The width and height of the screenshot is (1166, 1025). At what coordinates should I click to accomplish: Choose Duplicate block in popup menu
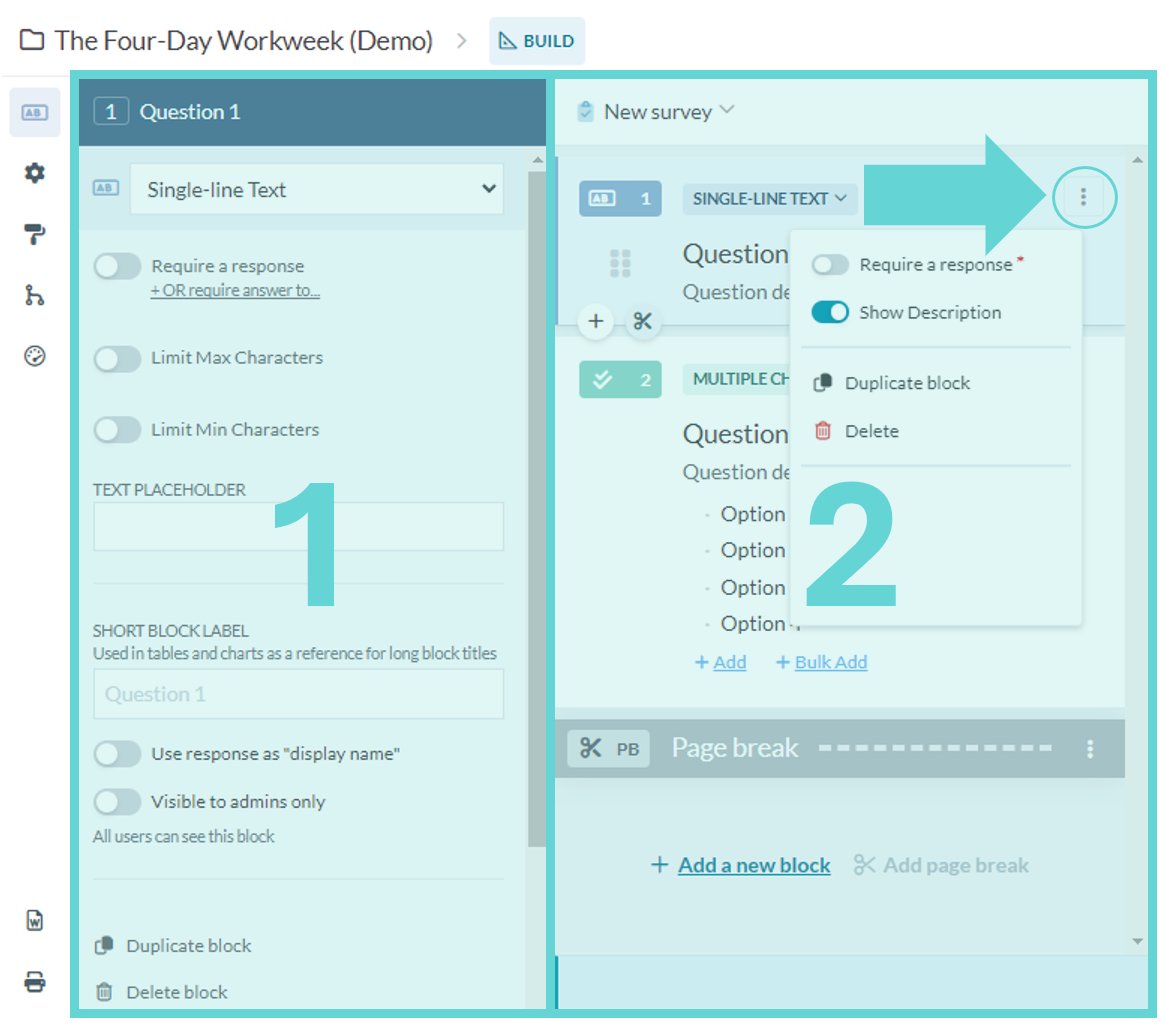pyautogui.click(x=892, y=383)
